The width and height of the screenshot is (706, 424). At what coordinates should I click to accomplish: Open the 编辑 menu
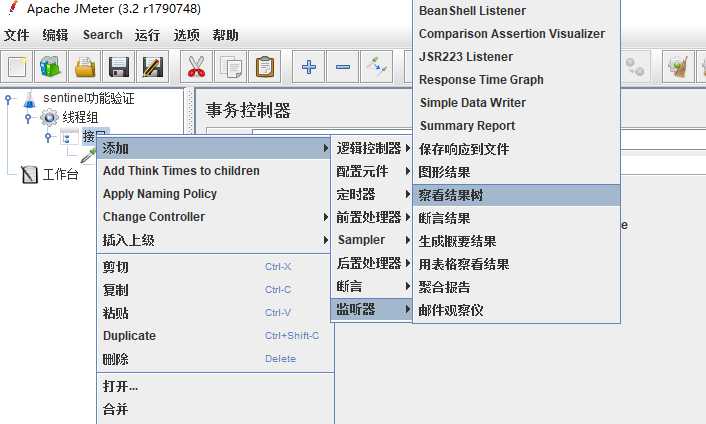point(55,35)
